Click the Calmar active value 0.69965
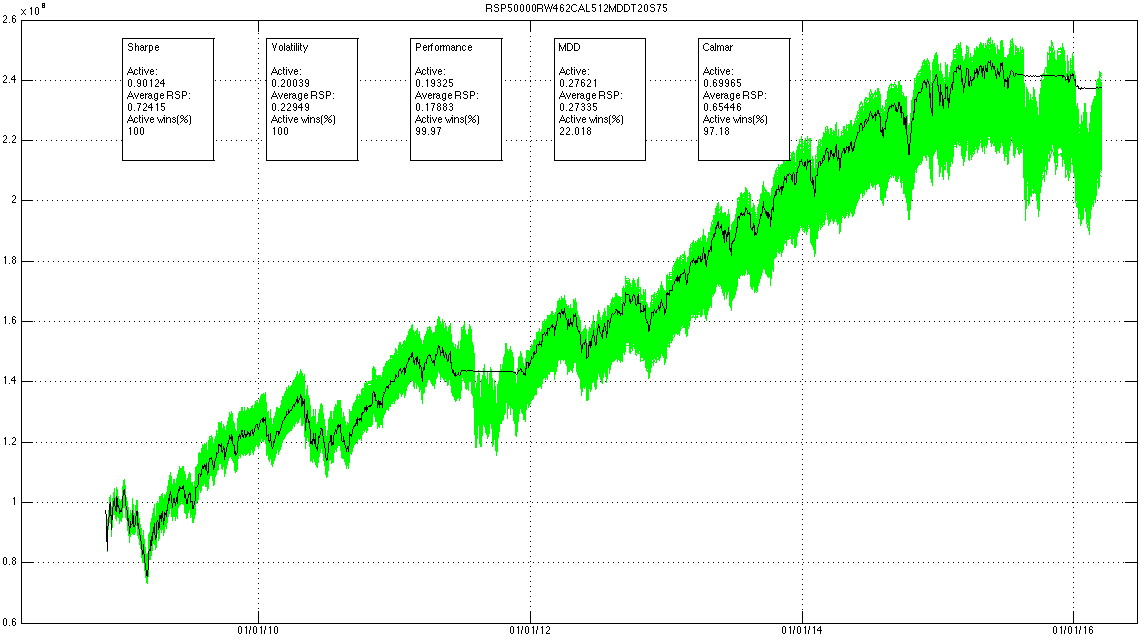1146x640 pixels. (722, 83)
